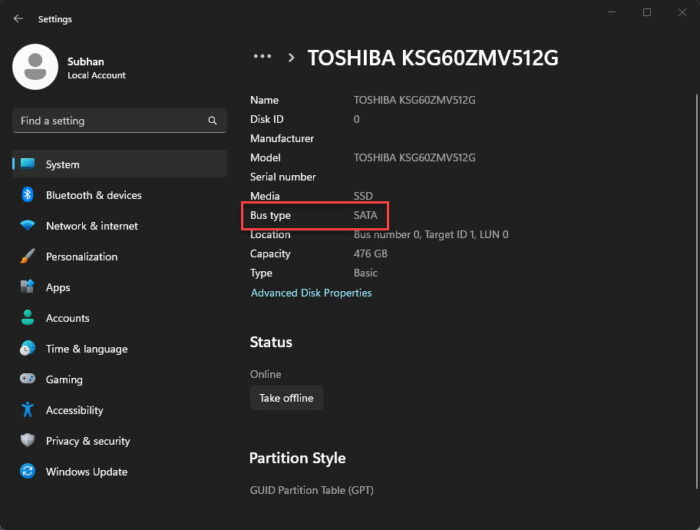Click the breadcrumb chevron arrow
The height and width of the screenshot is (530, 700).
pos(291,58)
